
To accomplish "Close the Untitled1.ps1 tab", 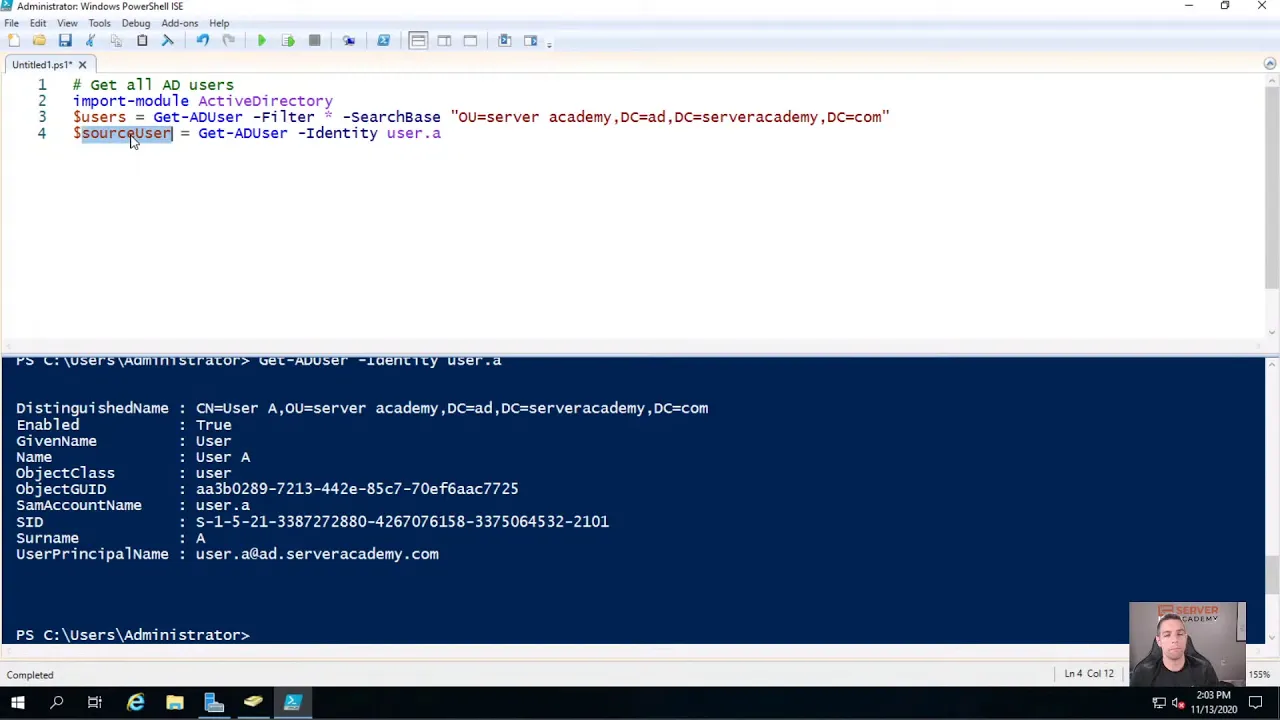I will pos(82,65).
